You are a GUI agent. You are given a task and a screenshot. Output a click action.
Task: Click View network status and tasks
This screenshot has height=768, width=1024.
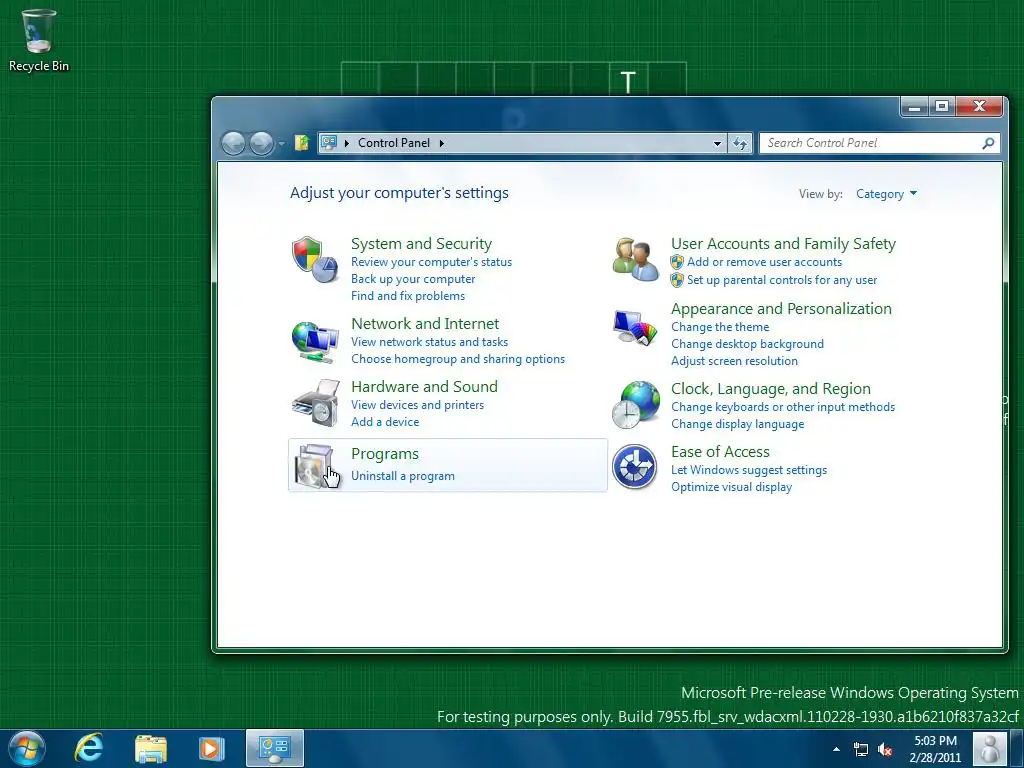click(429, 342)
